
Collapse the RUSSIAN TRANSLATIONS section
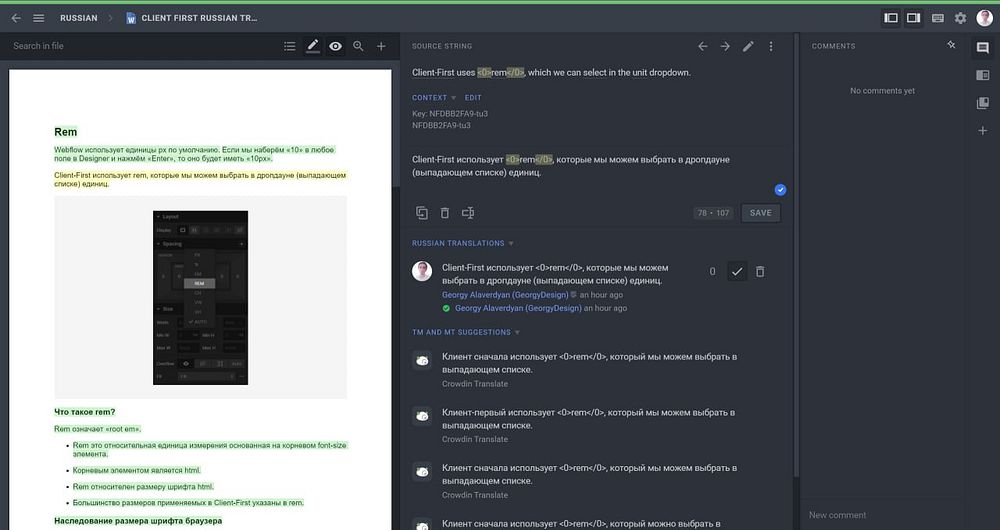point(462,243)
